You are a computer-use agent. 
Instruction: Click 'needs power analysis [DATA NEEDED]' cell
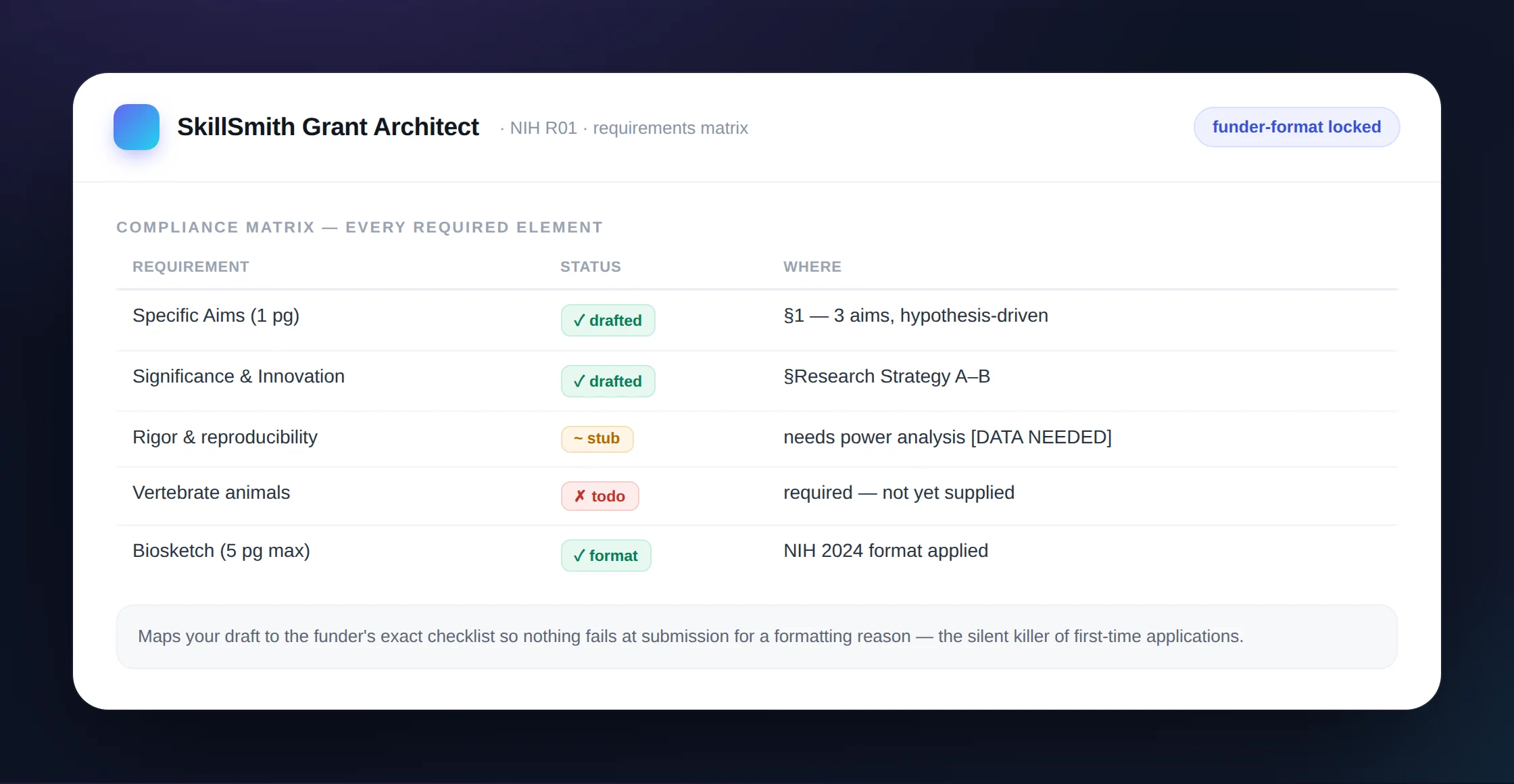pos(948,437)
